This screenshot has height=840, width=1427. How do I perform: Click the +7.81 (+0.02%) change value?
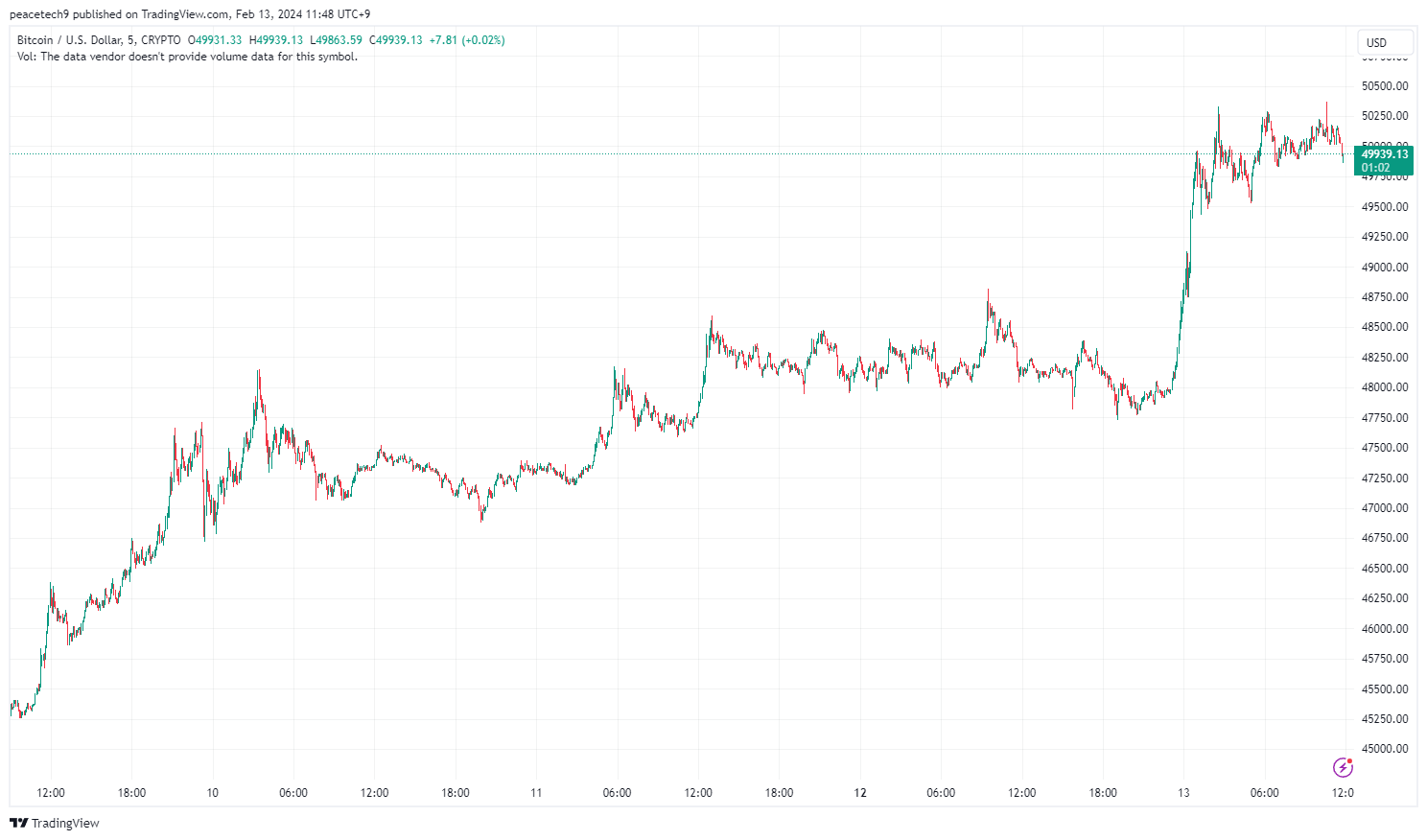467,40
